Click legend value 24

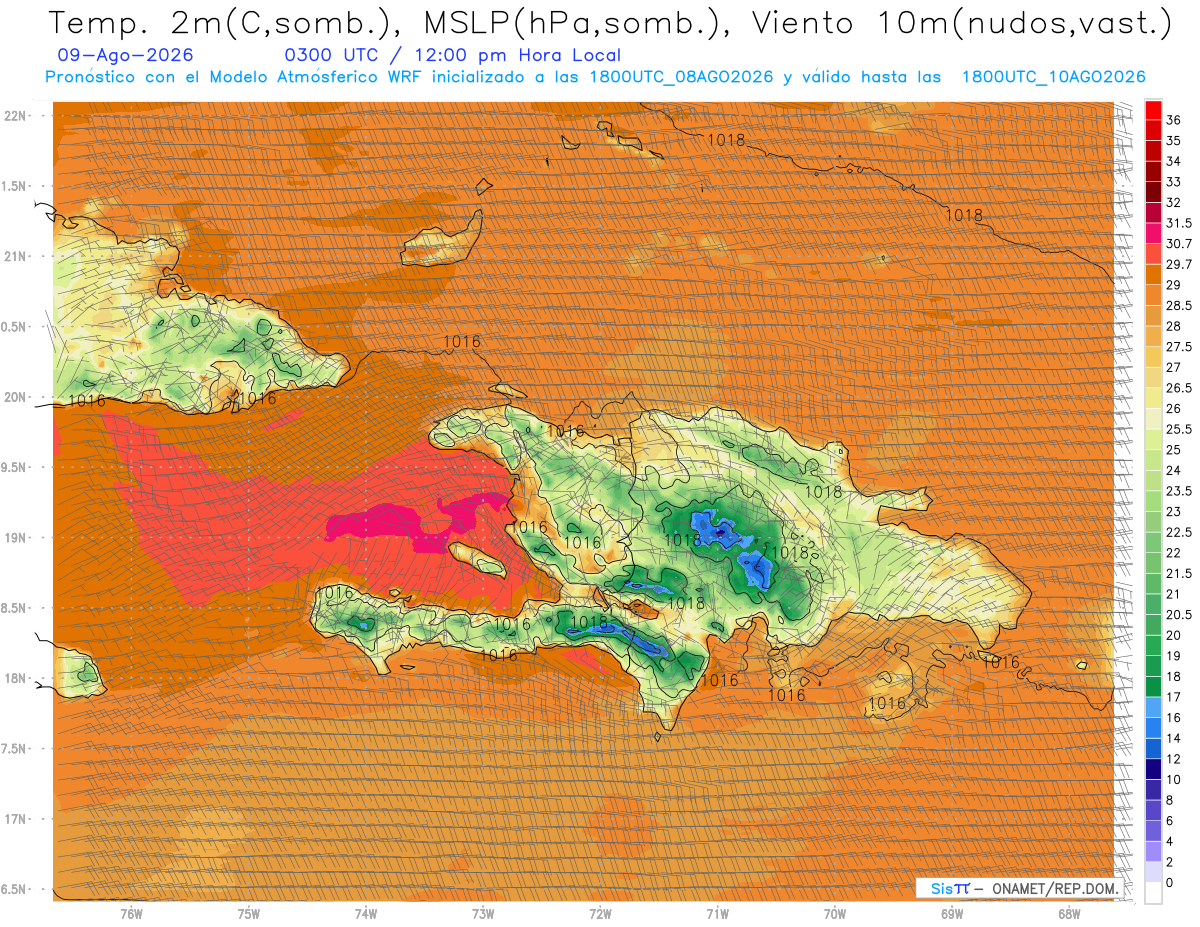pos(1173,470)
